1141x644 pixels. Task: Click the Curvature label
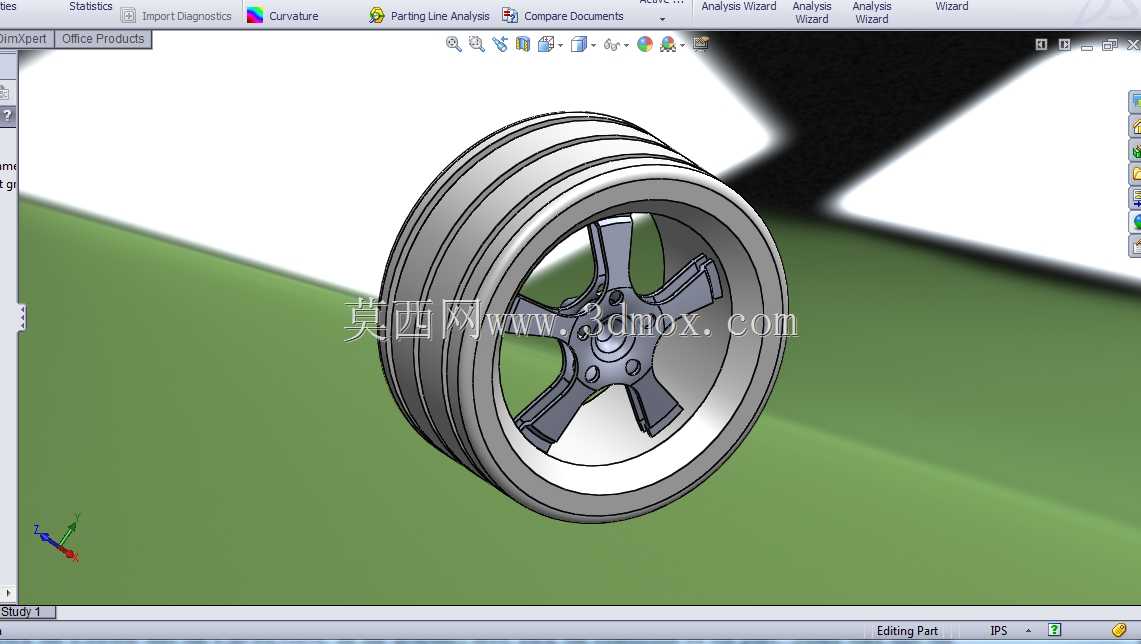point(293,16)
